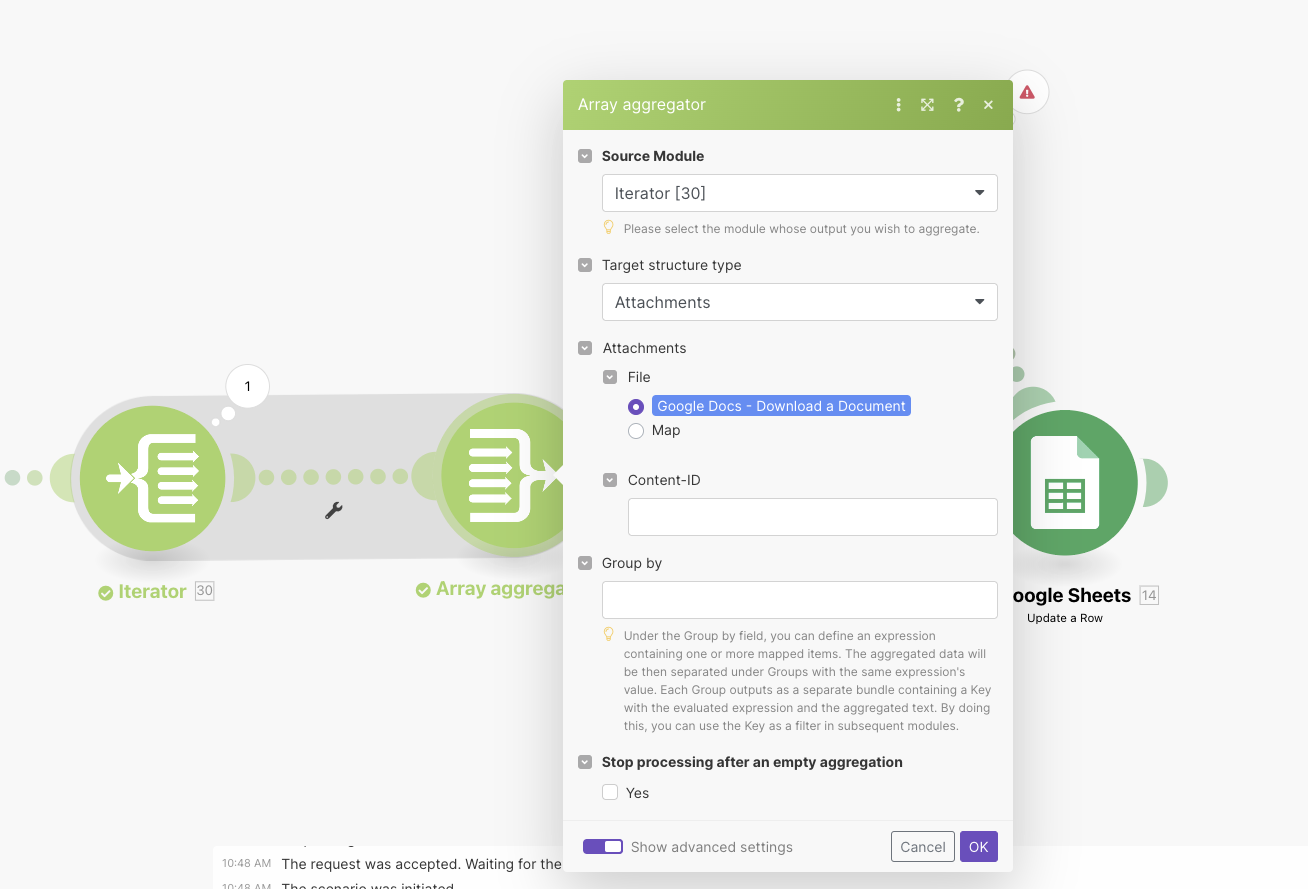Expand the Array aggregator dialog to fullscreen
This screenshot has height=889, width=1308.
tap(928, 105)
